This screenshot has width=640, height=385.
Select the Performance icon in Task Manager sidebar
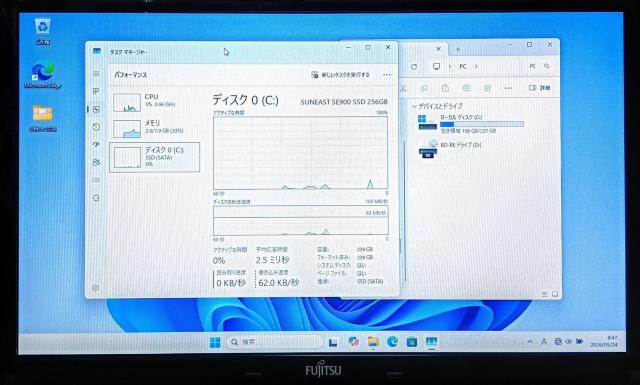point(96,109)
